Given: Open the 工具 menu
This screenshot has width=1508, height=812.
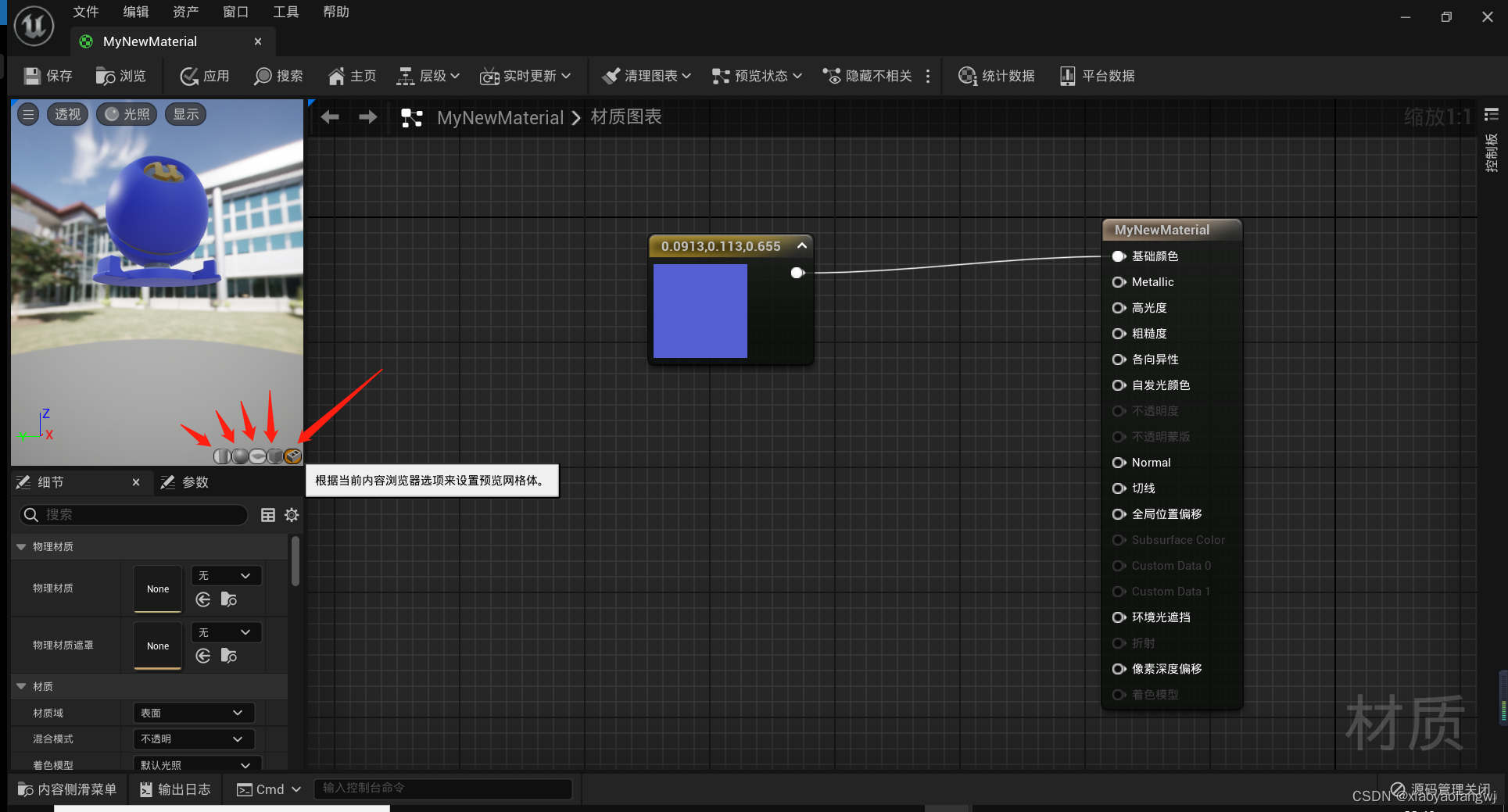Looking at the screenshot, I should click(x=286, y=12).
